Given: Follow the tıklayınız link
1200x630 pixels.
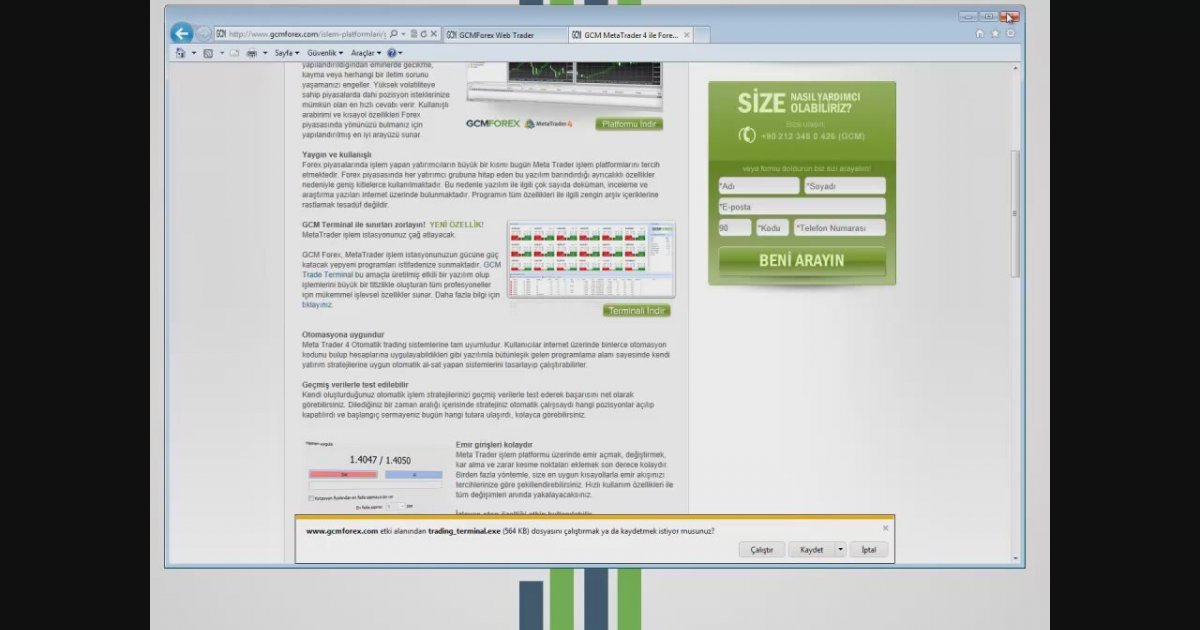Looking at the screenshot, I should click(x=317, y=305).
